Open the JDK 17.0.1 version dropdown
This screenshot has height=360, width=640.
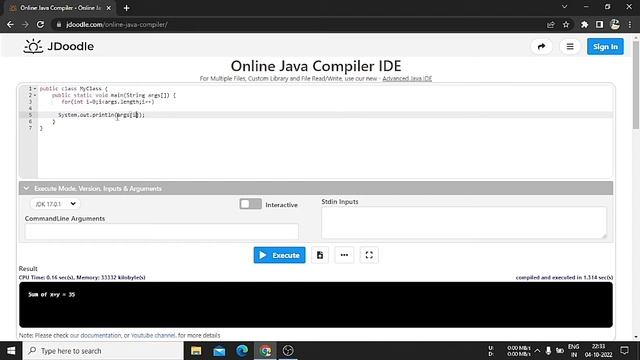[55, 204]
